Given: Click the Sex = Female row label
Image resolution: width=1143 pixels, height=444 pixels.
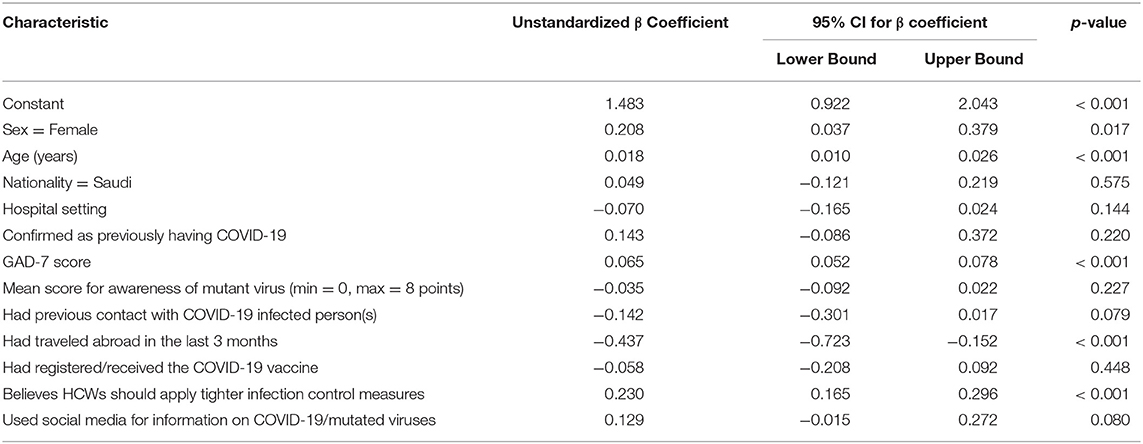Looking at the screenshot, I should [x=50, y=131].
